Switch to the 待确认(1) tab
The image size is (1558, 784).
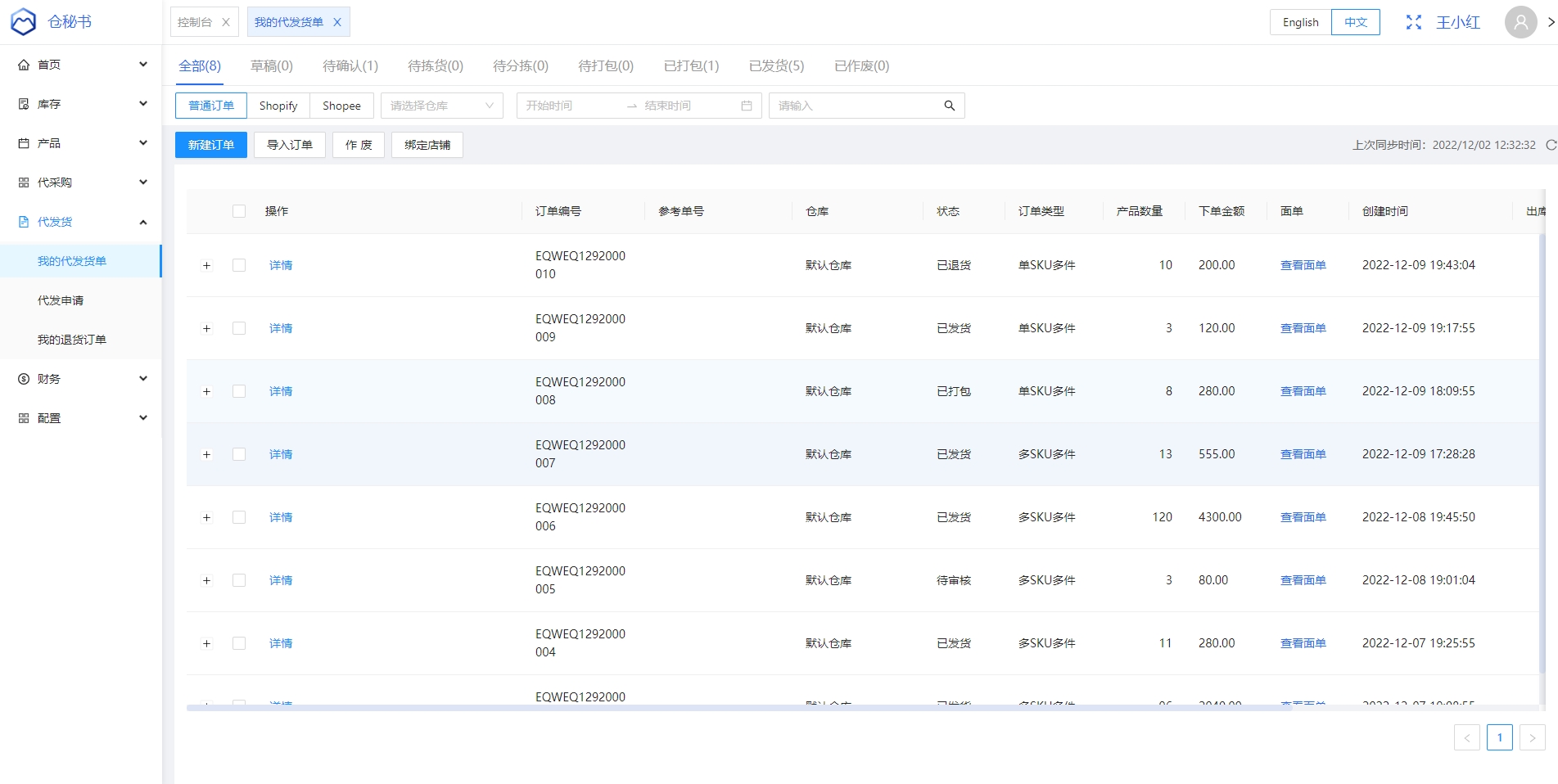click(350, 65)
